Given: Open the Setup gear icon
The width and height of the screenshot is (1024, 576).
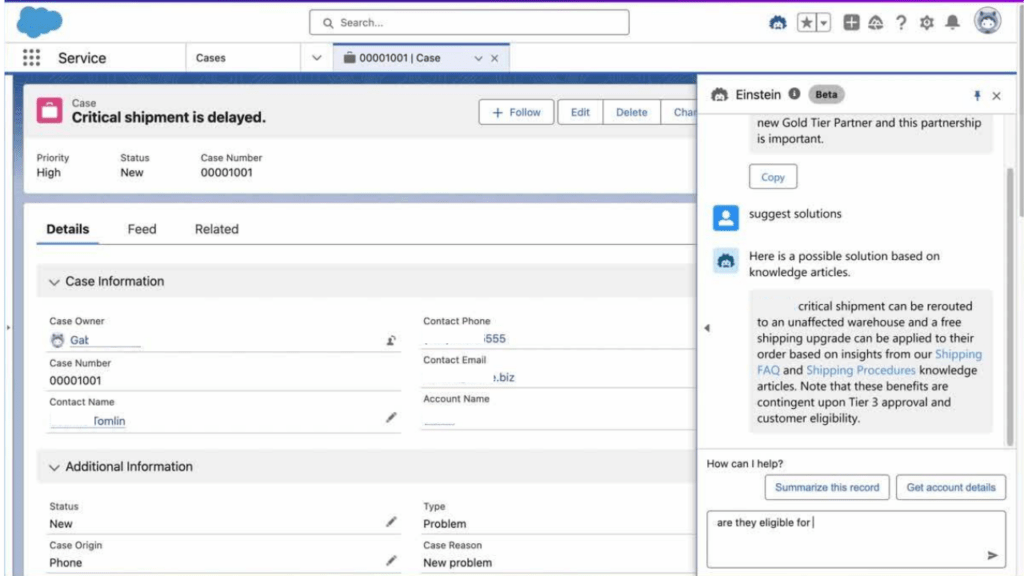Looking at the screenshot, I should pos(927,23).
